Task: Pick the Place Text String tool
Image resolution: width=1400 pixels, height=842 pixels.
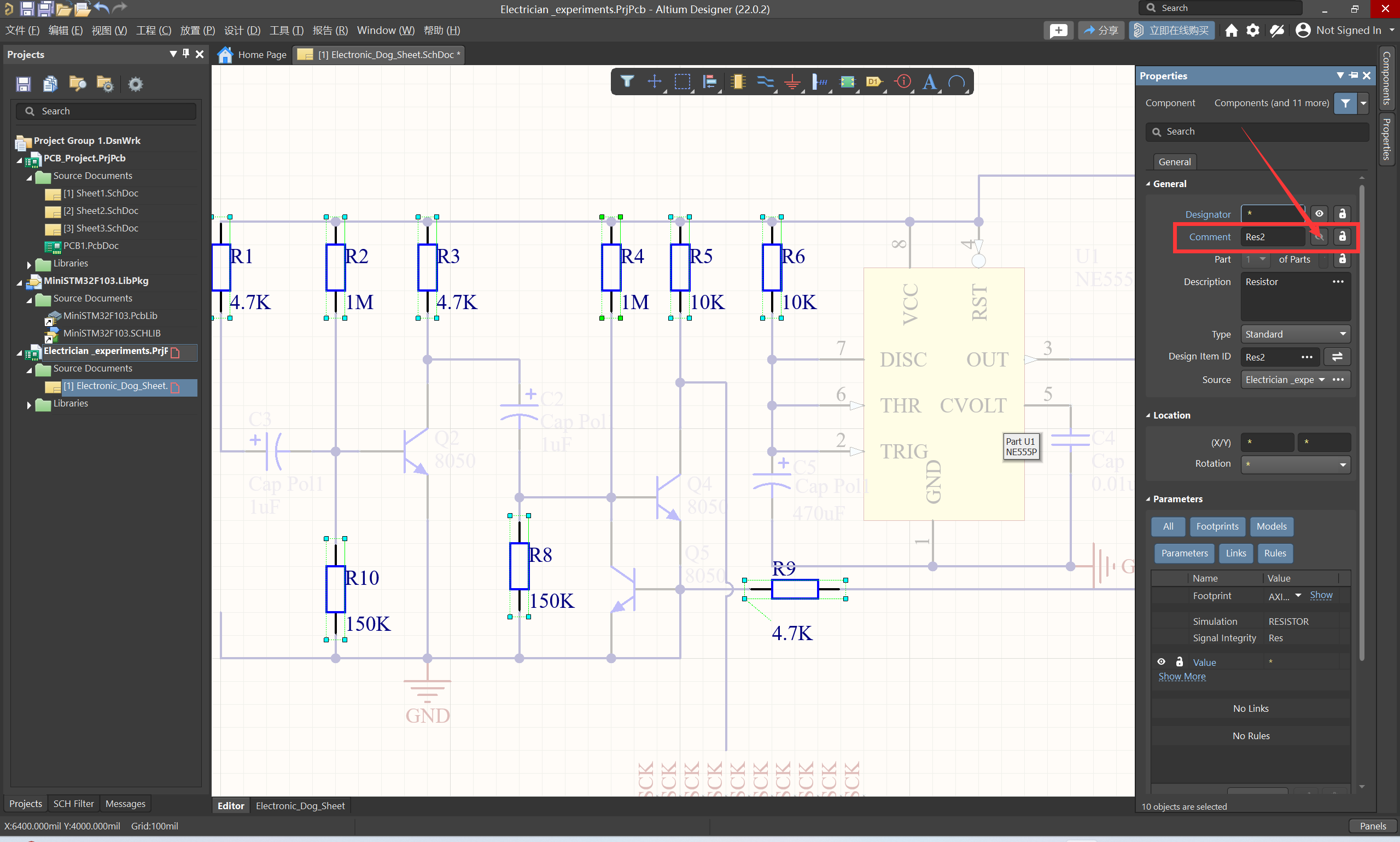Action: click(929, 82)
